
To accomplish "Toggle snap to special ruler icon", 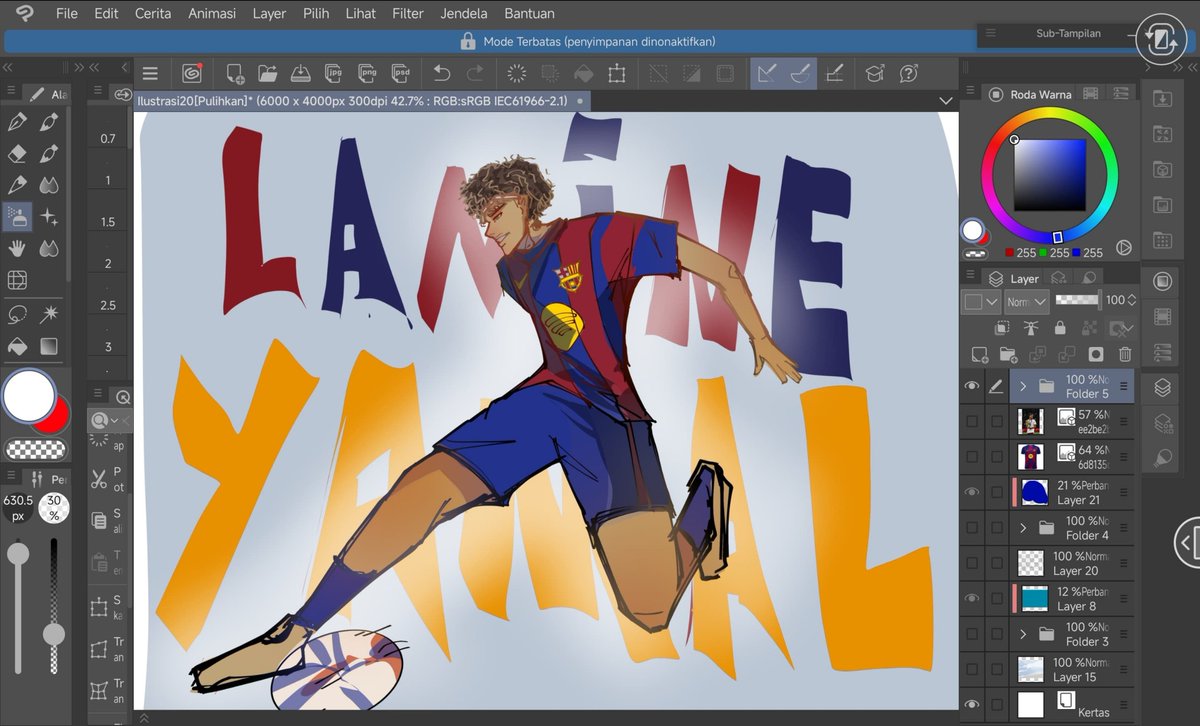I will [x=801, y=73].
